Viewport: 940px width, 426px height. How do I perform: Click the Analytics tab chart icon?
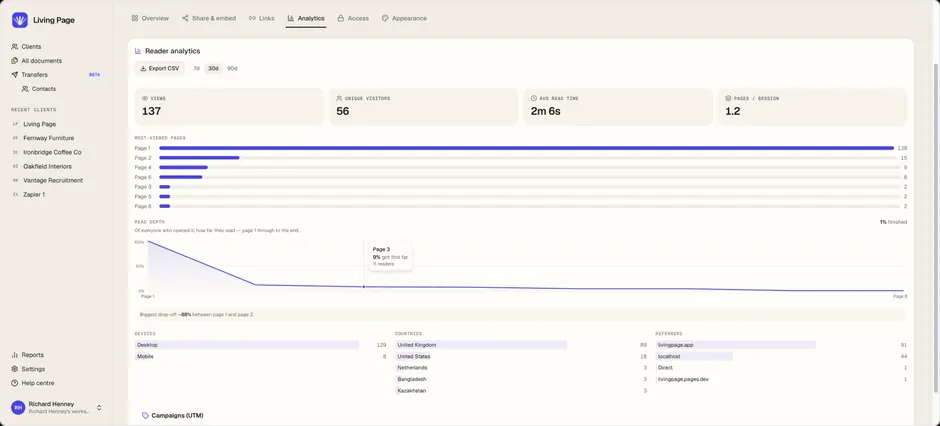click(291, 19)
